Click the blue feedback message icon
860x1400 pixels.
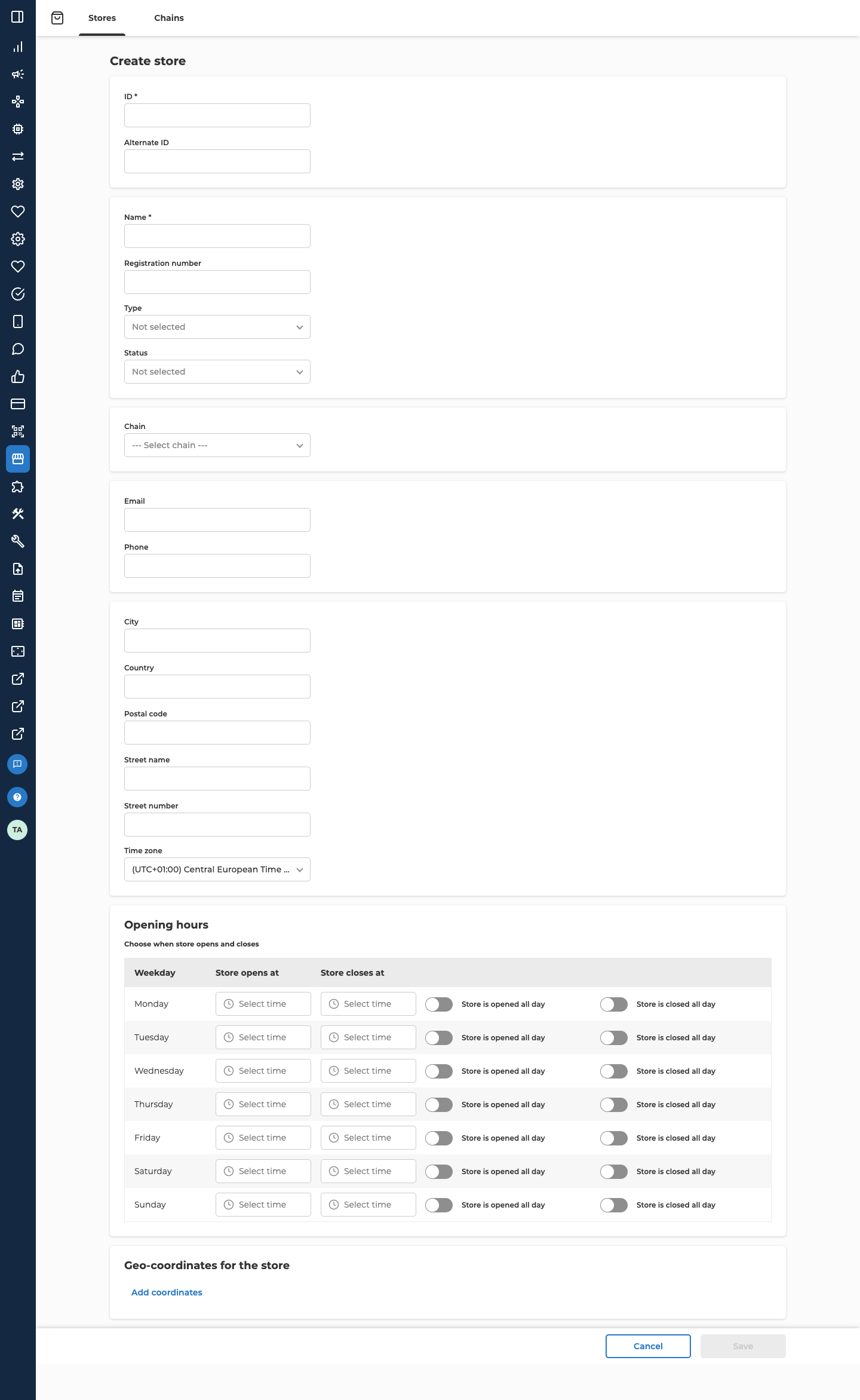[x=17, y=764]
